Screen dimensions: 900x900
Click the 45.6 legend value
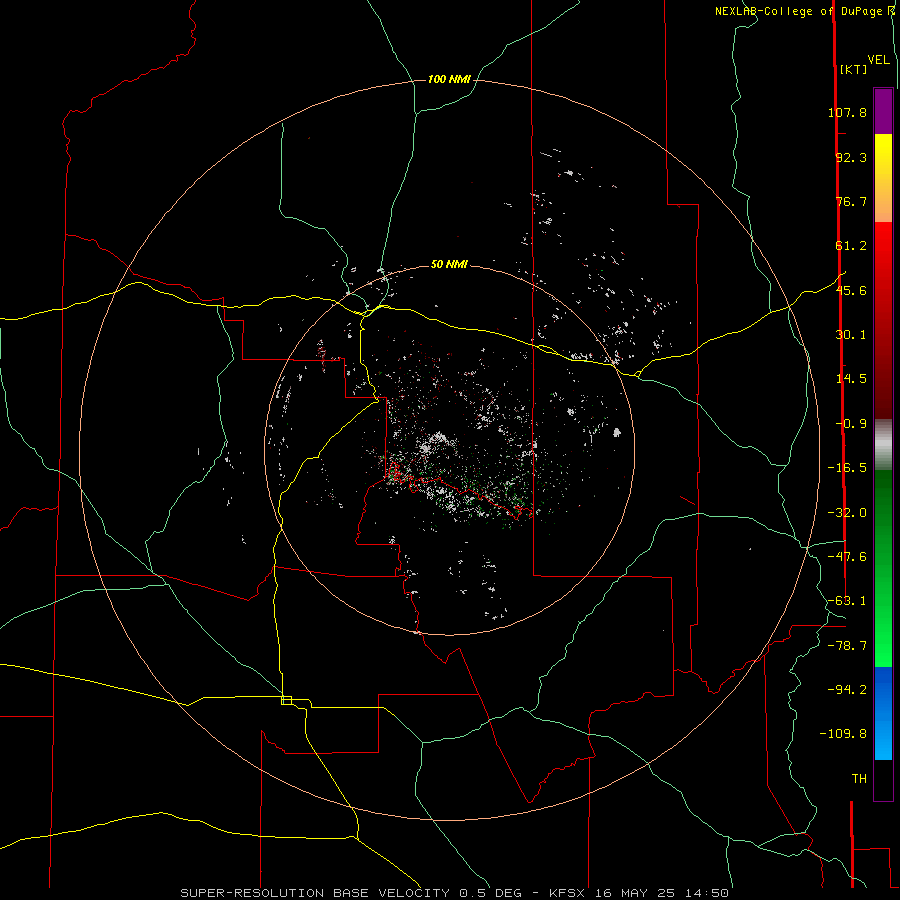click(x=851, y=290)
